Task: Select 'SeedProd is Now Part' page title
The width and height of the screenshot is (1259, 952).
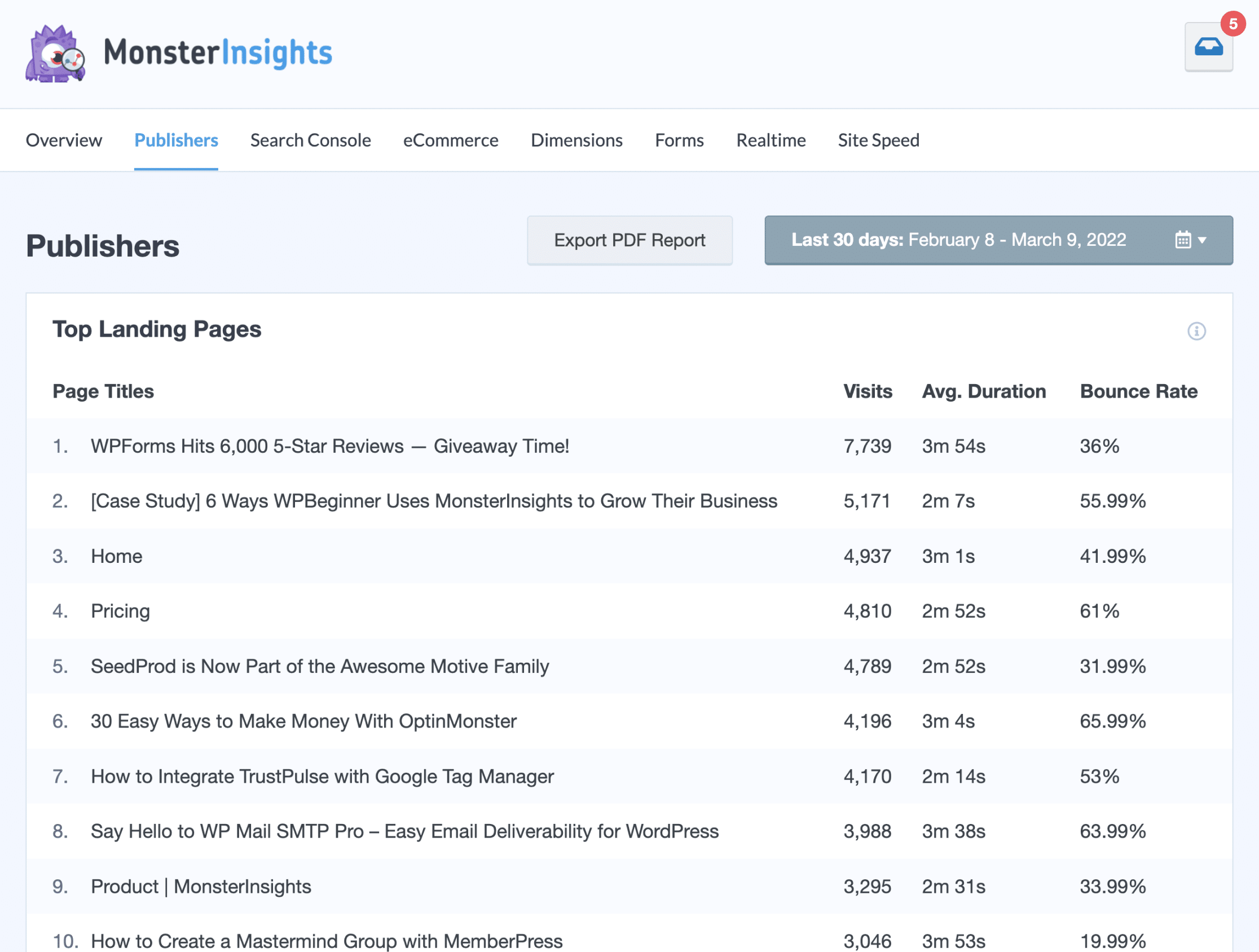Action: (x=320, y=666)
